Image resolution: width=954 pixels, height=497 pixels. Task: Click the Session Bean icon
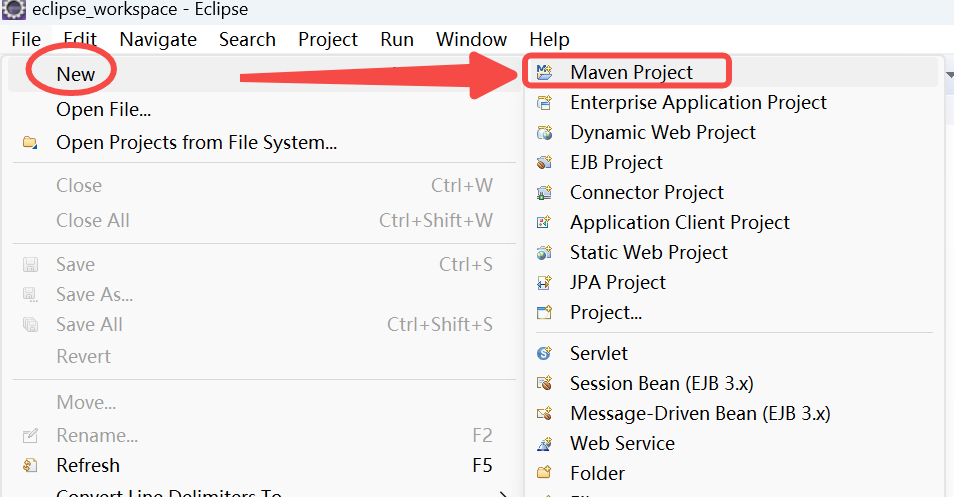point(545,383)
